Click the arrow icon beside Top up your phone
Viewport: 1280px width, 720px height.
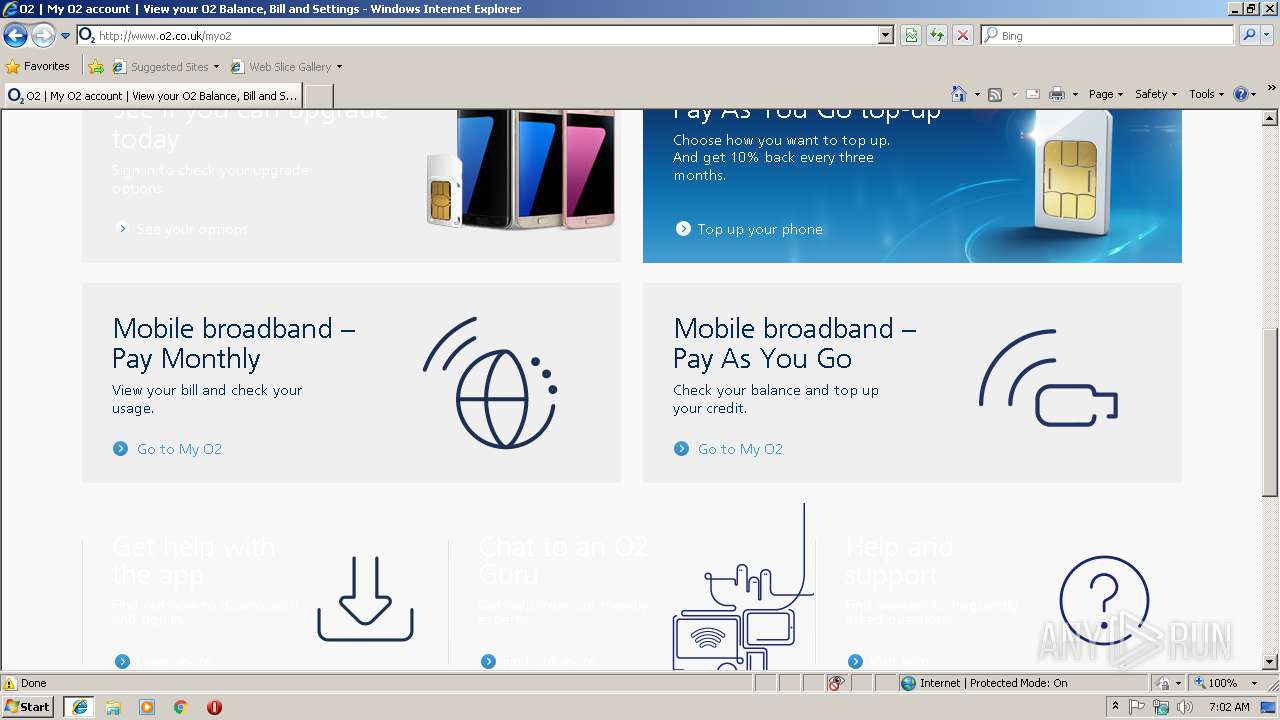[683, 229]
